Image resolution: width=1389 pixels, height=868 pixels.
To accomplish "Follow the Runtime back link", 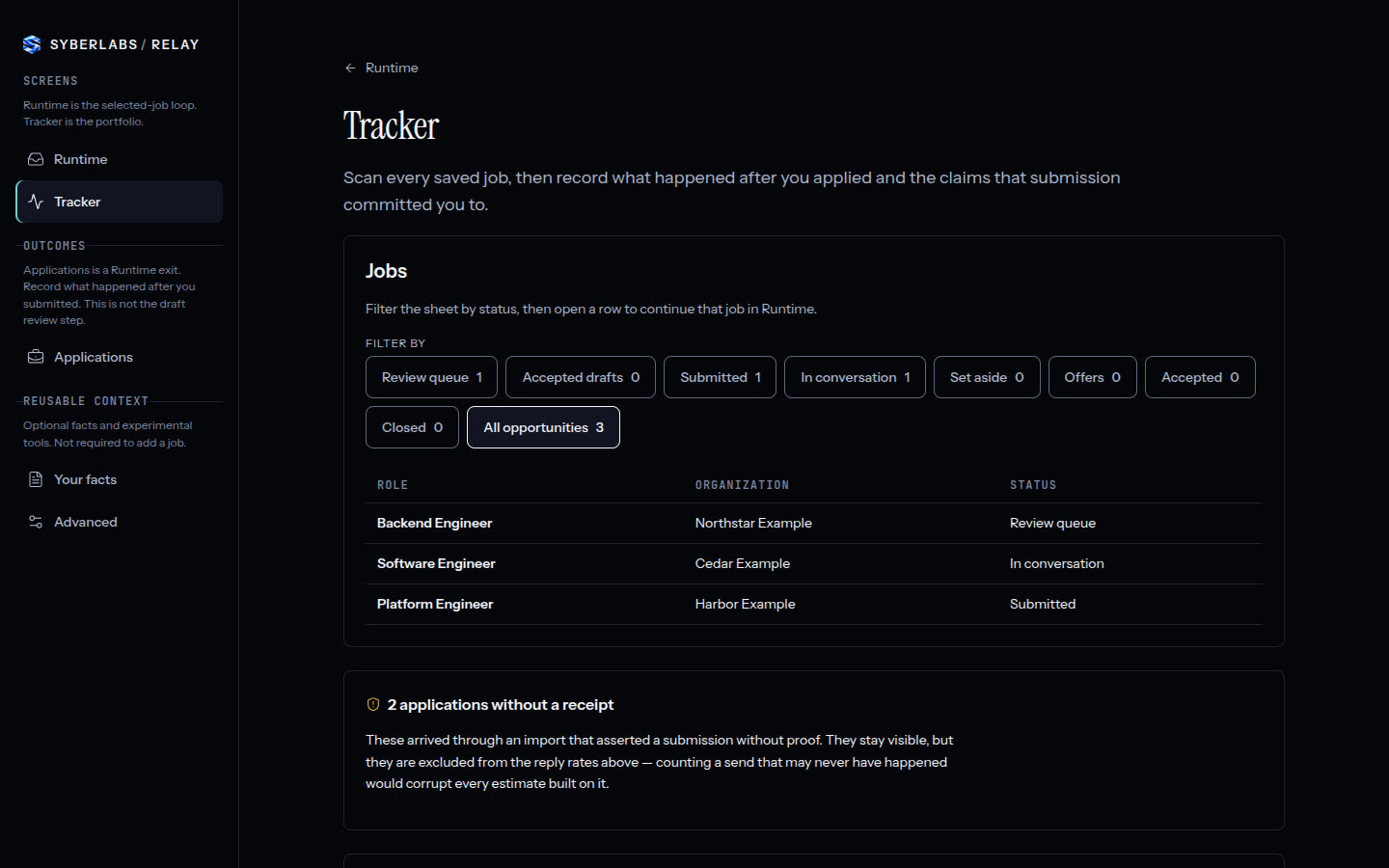I will 381,68.
